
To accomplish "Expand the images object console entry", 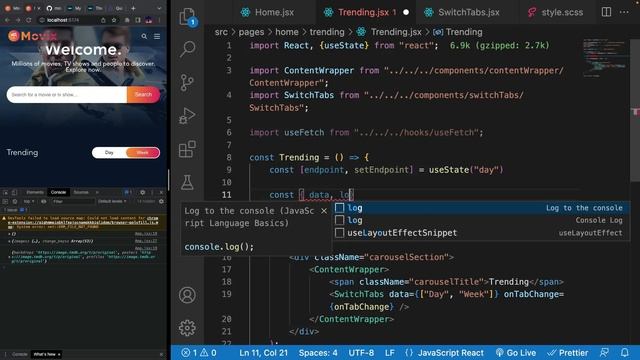I will coord(9,241).
